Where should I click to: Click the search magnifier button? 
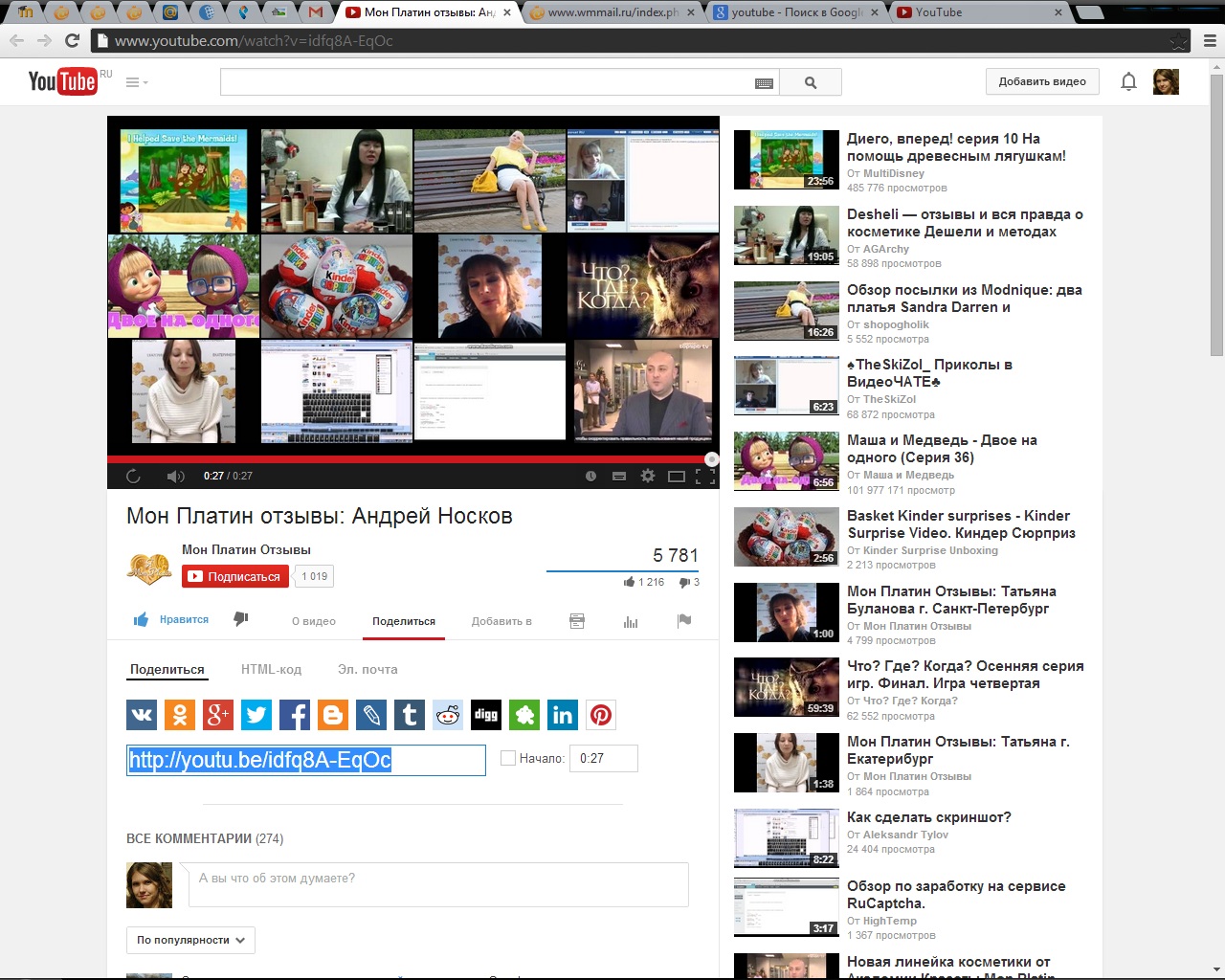pos(811,82)
